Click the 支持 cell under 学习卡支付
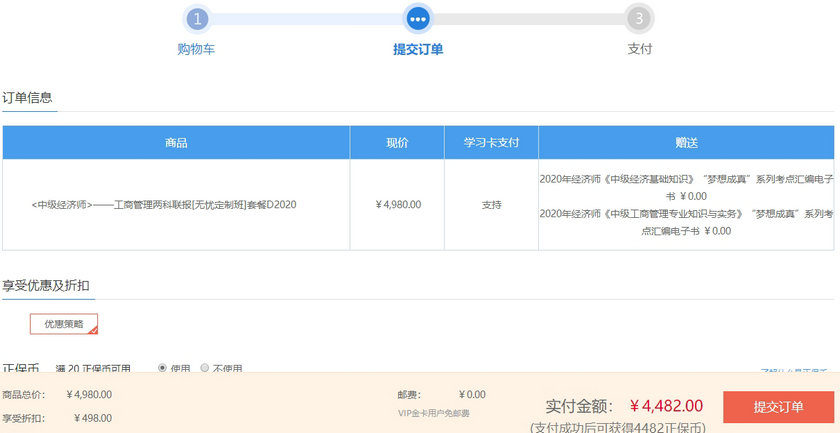This screenshot has width=840, height=433. coord(491,205)
